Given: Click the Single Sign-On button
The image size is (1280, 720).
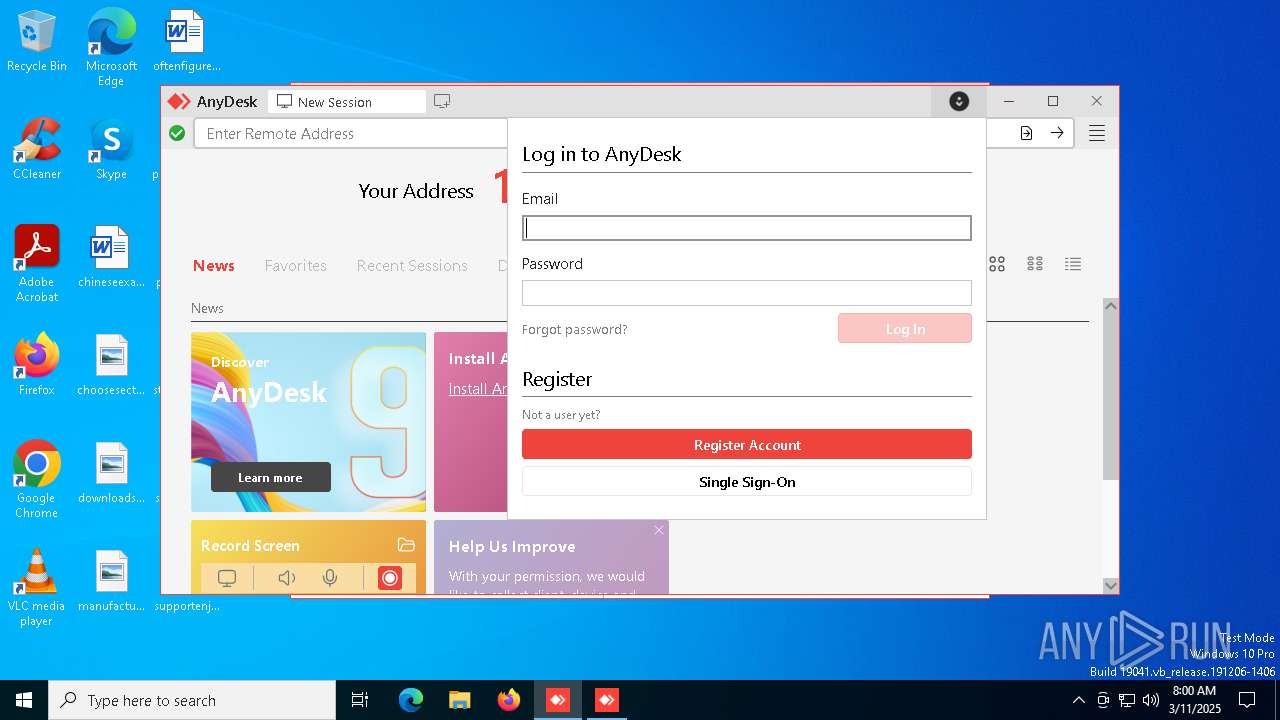Looking at the screenshot, I should (x=747, y=481).
